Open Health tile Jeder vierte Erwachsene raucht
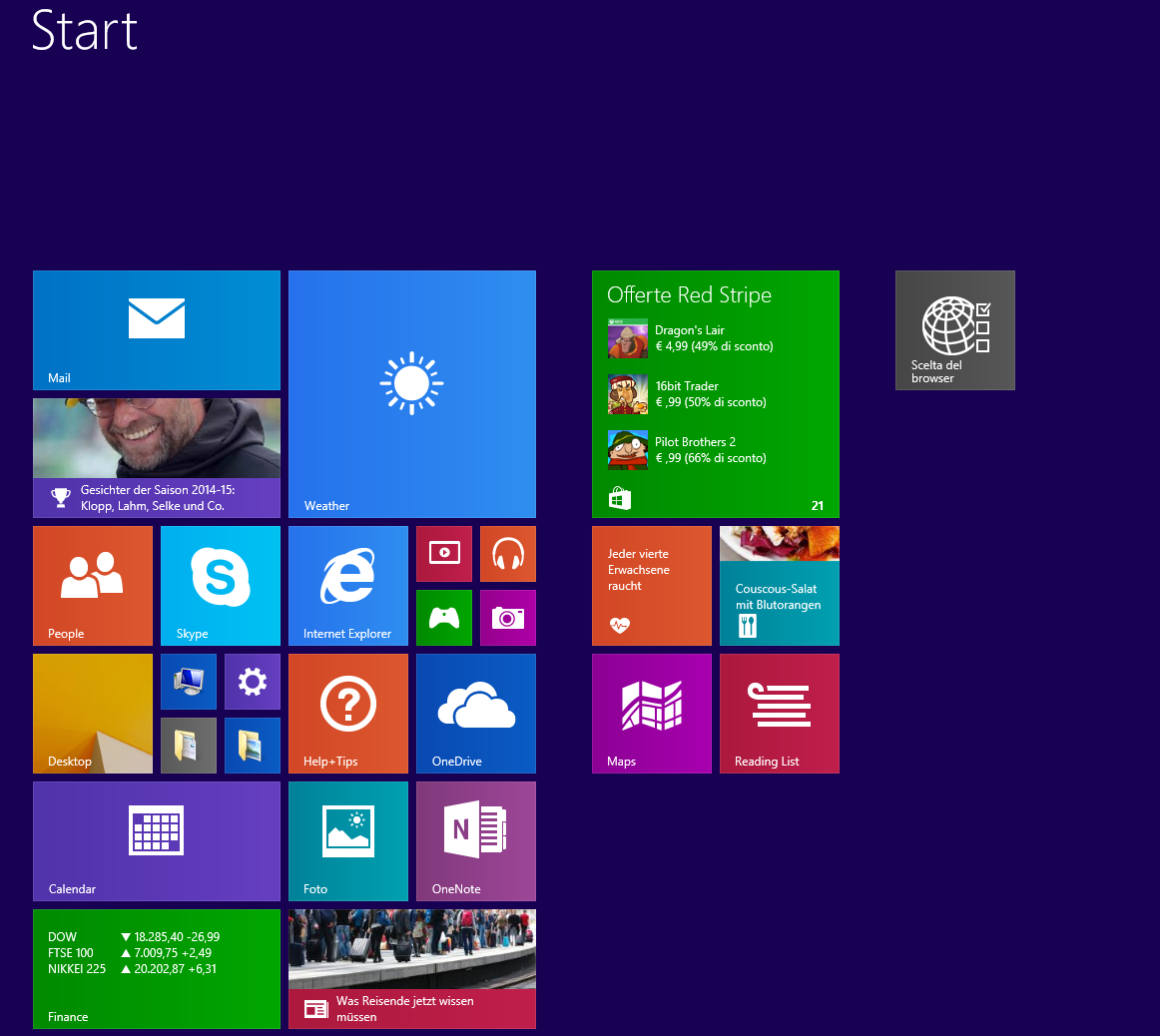This screenshot has width=1160, height=1036. click(x=652, y=586)
